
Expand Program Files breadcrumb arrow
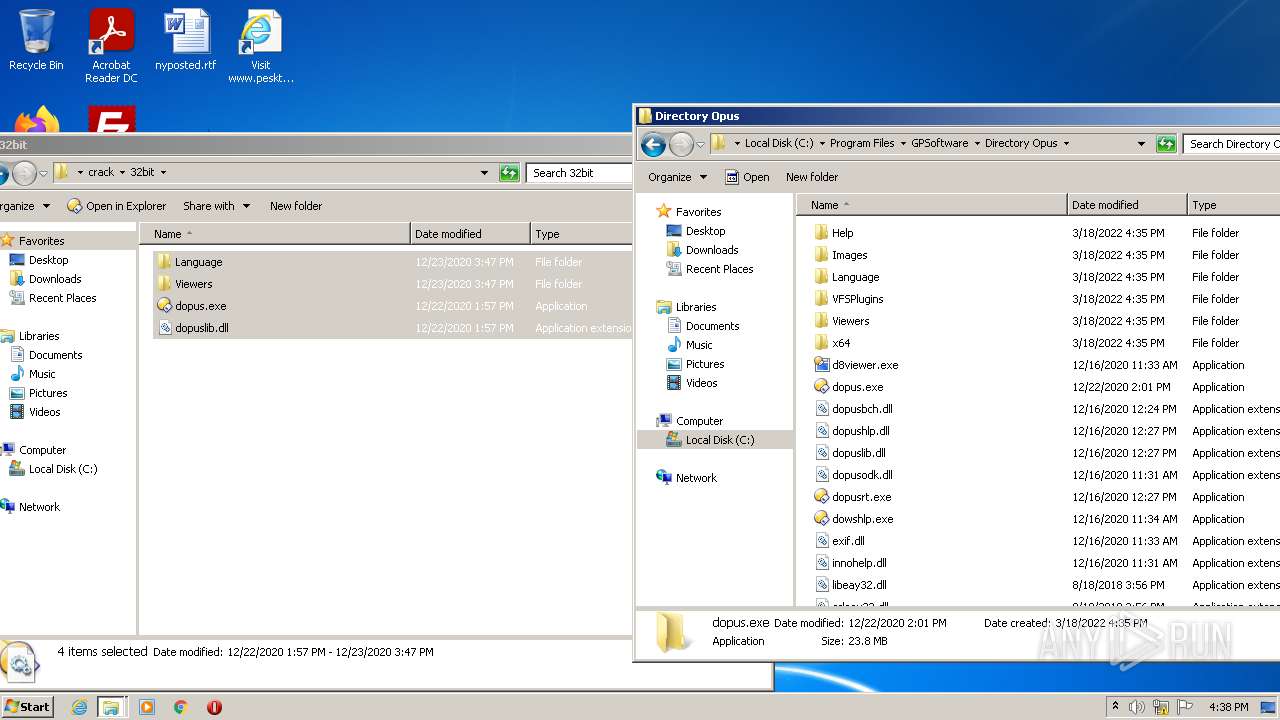click(903, 144)
